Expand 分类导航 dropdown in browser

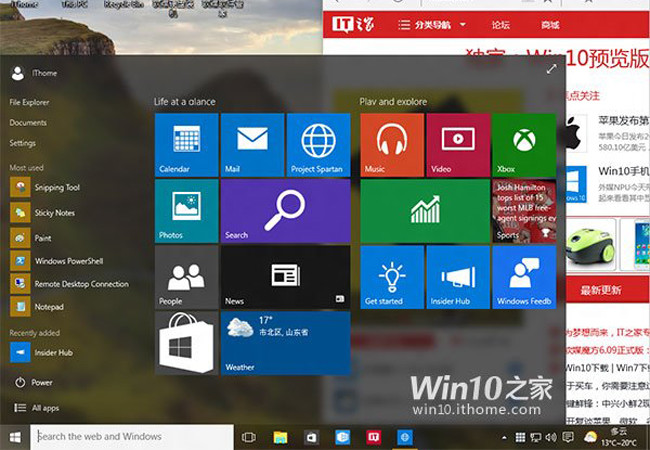pos(432,25)
